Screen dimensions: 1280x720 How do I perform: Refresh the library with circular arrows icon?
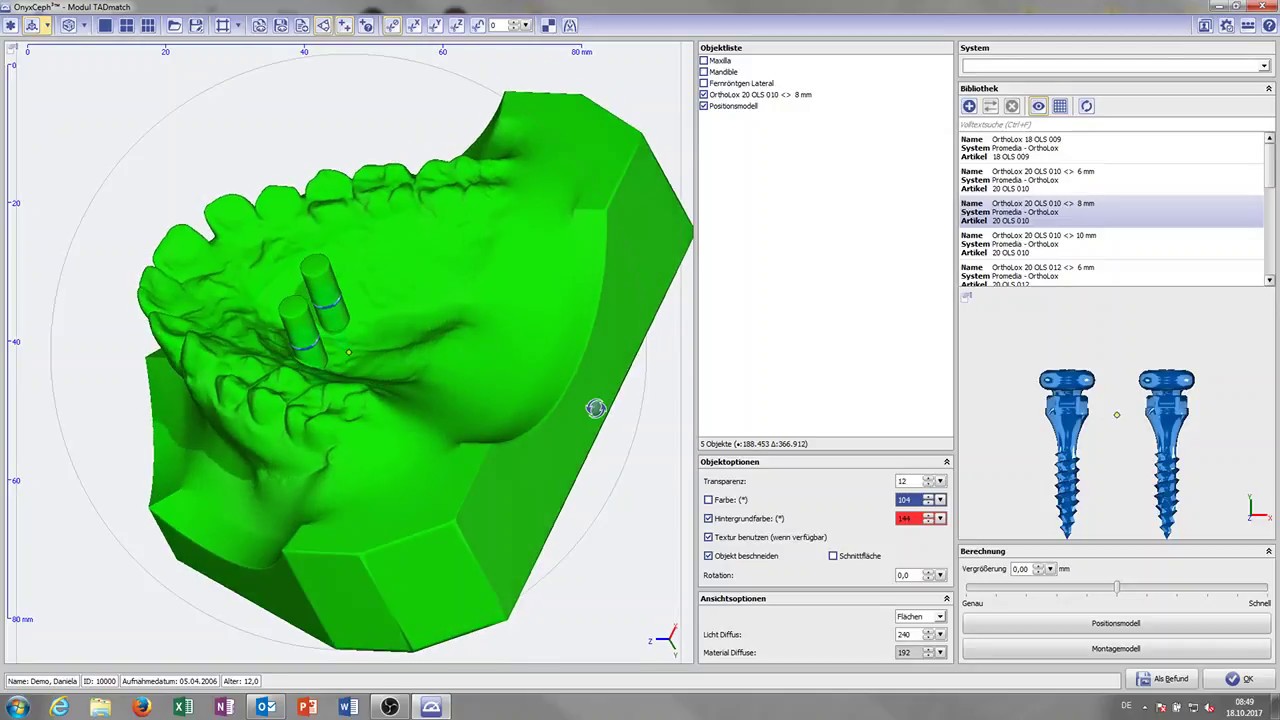point(1086,106)
